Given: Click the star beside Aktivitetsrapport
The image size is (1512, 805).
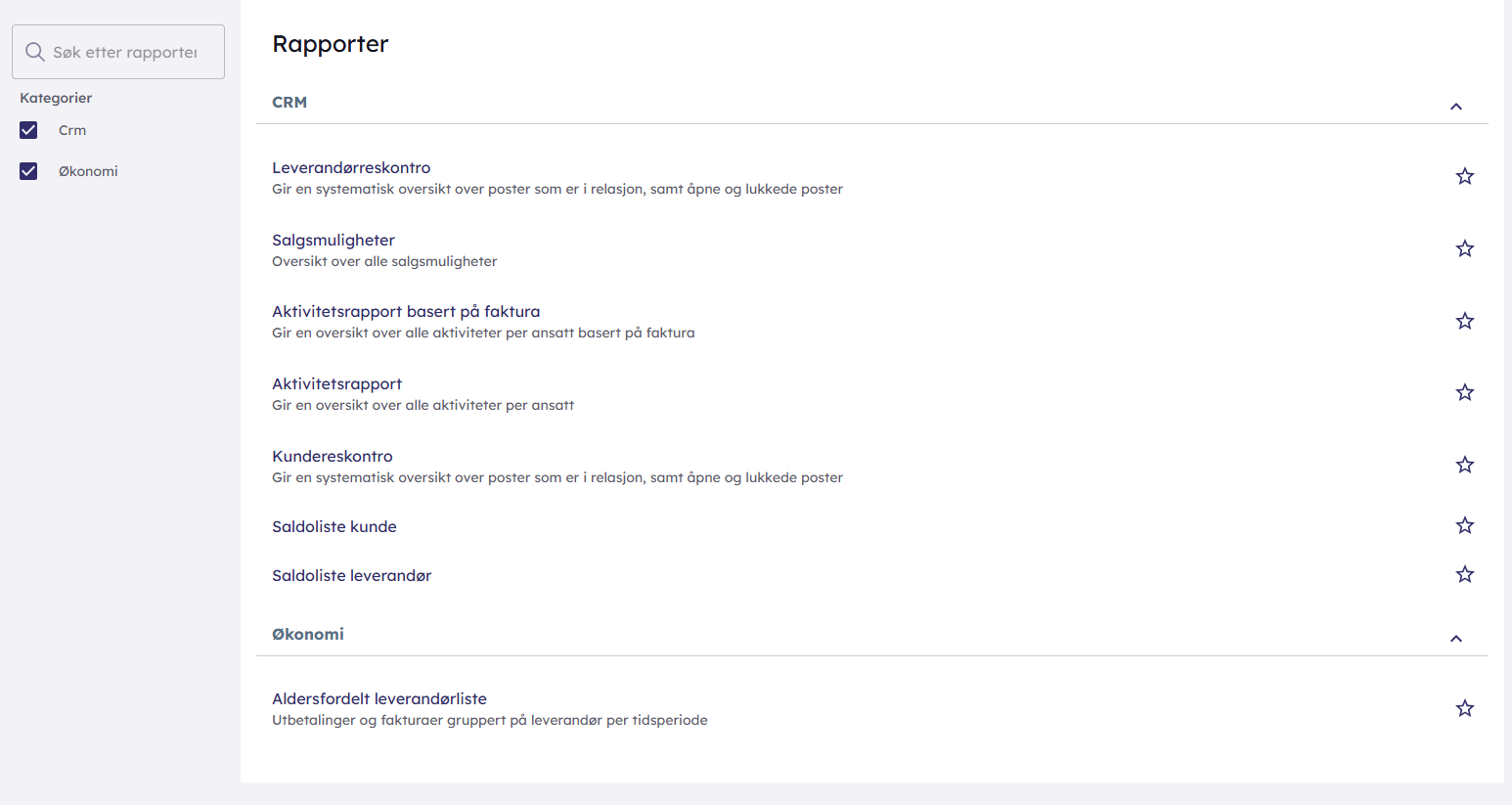Looking at the screenshot, I should pyautogui.click(x=1464, y=392).
